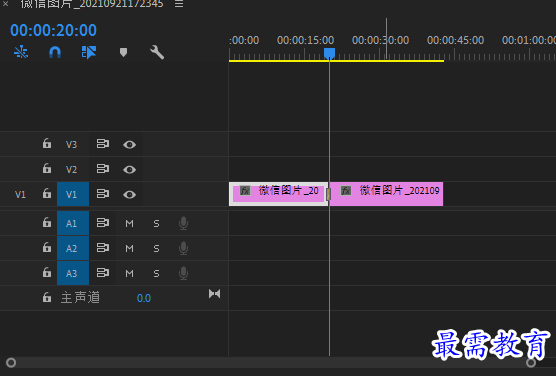Toggle lock on track A3
Viewport: 556px width, 376px height.
[47, 273]
